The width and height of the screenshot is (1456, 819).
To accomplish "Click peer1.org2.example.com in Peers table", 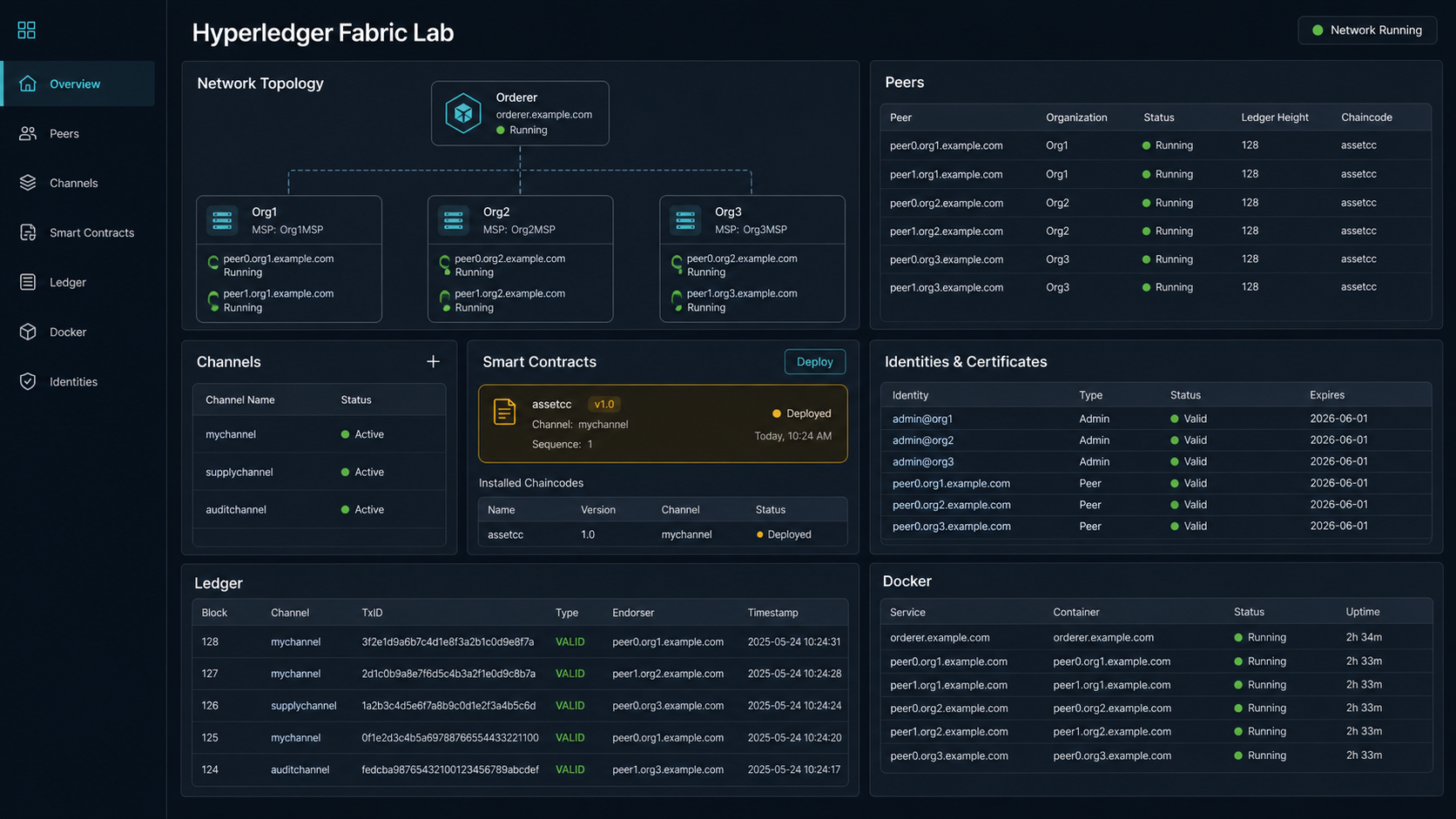I will (x=947, y=231).
